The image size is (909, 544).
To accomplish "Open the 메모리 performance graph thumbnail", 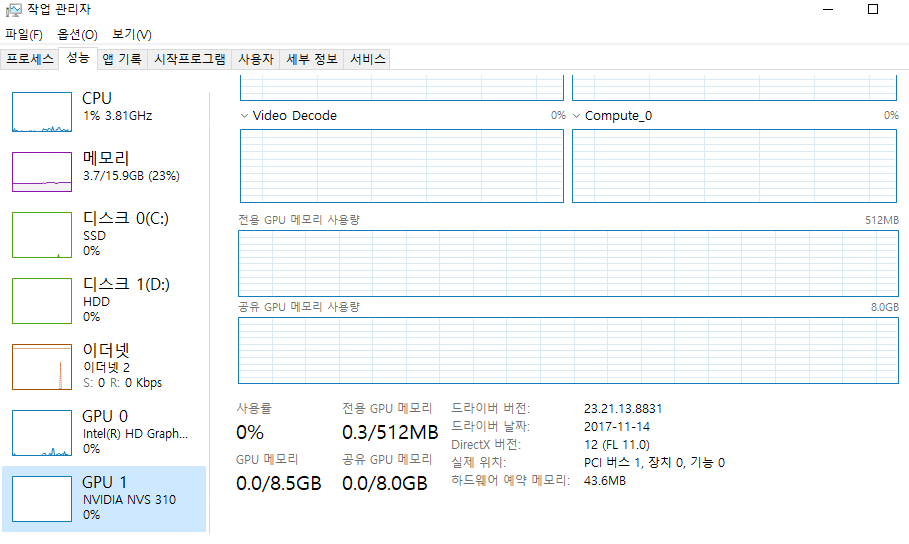I will pos(42,171).
